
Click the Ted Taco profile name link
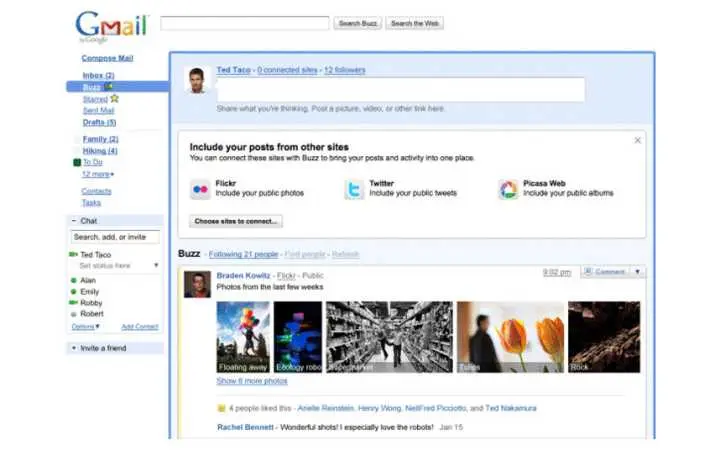234,70
